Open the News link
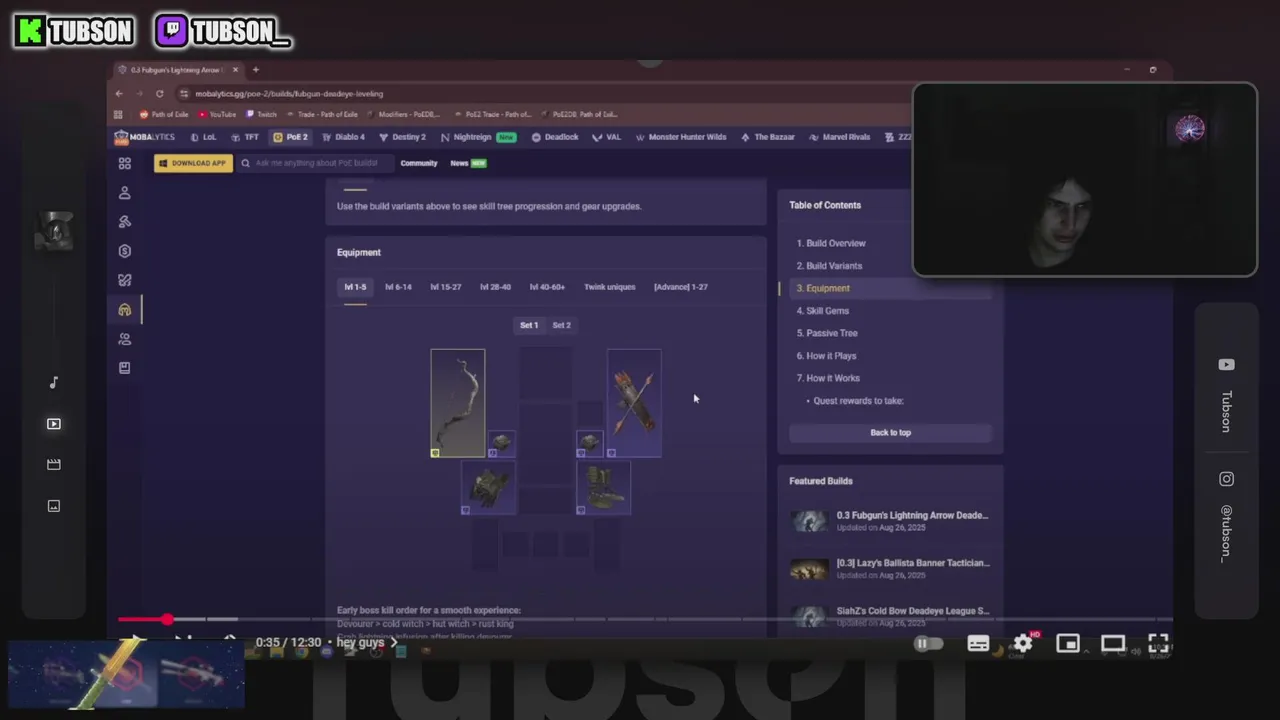 pyautogui.click(x=468, y=163)
